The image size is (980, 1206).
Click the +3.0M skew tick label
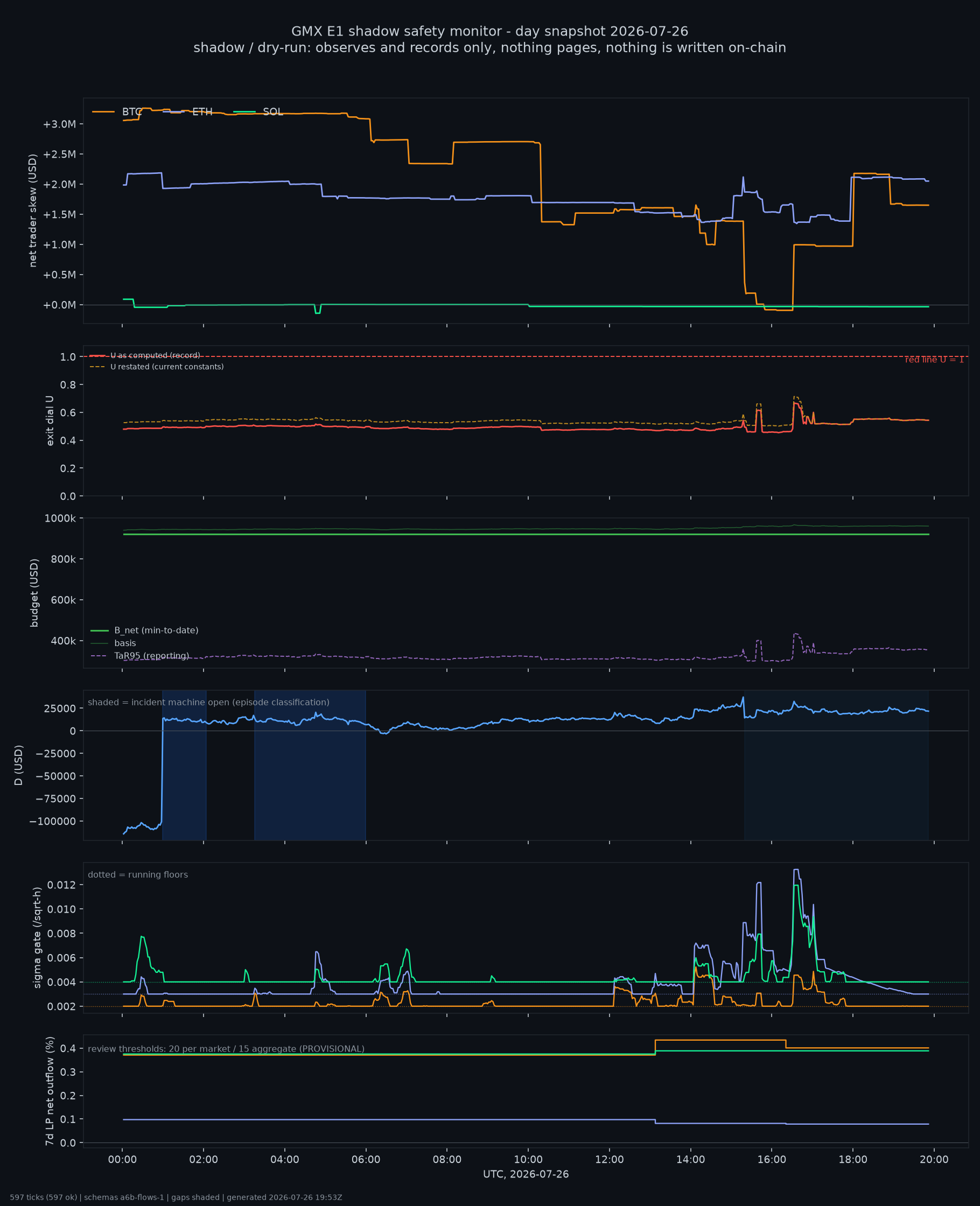[x=59, y=124]
